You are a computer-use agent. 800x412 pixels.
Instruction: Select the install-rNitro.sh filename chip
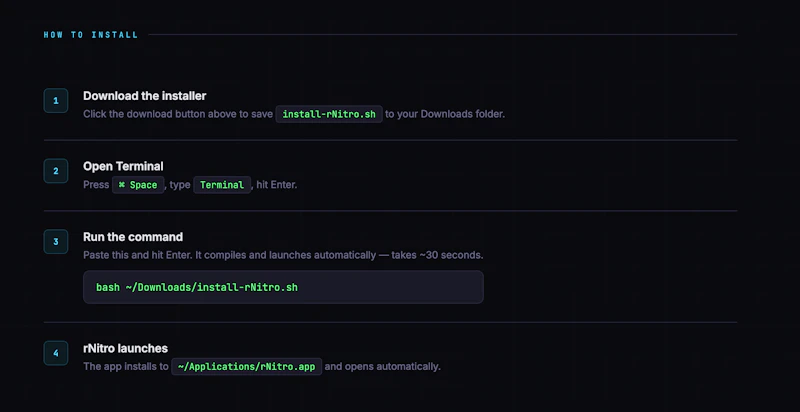329,114
